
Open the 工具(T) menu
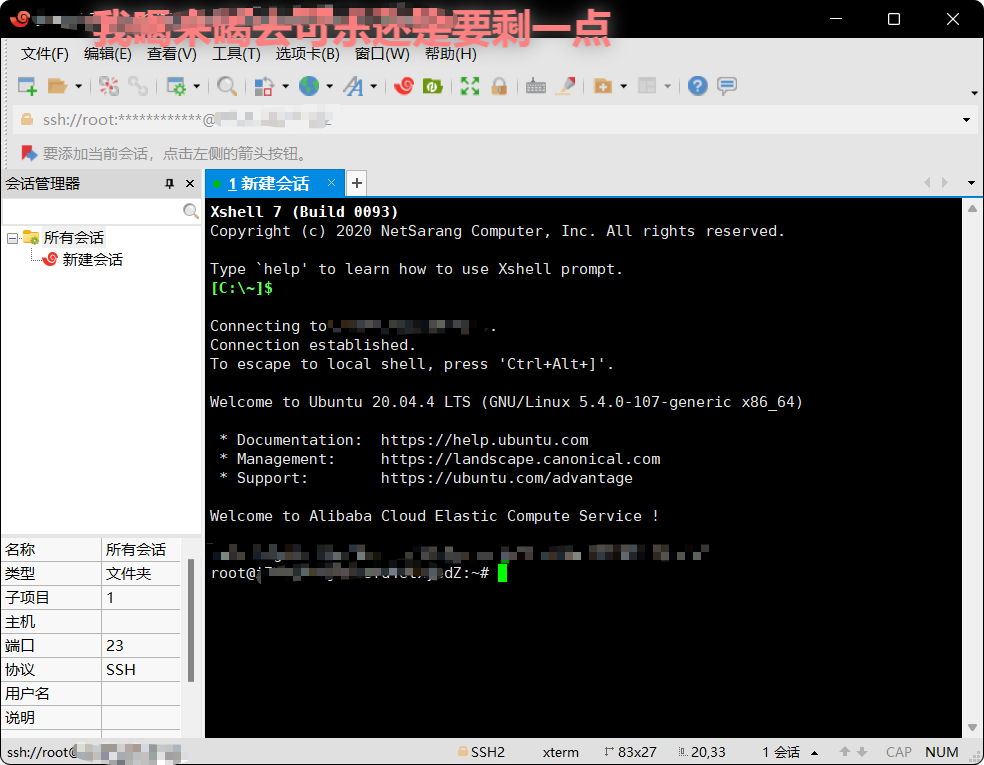point(236,53)
